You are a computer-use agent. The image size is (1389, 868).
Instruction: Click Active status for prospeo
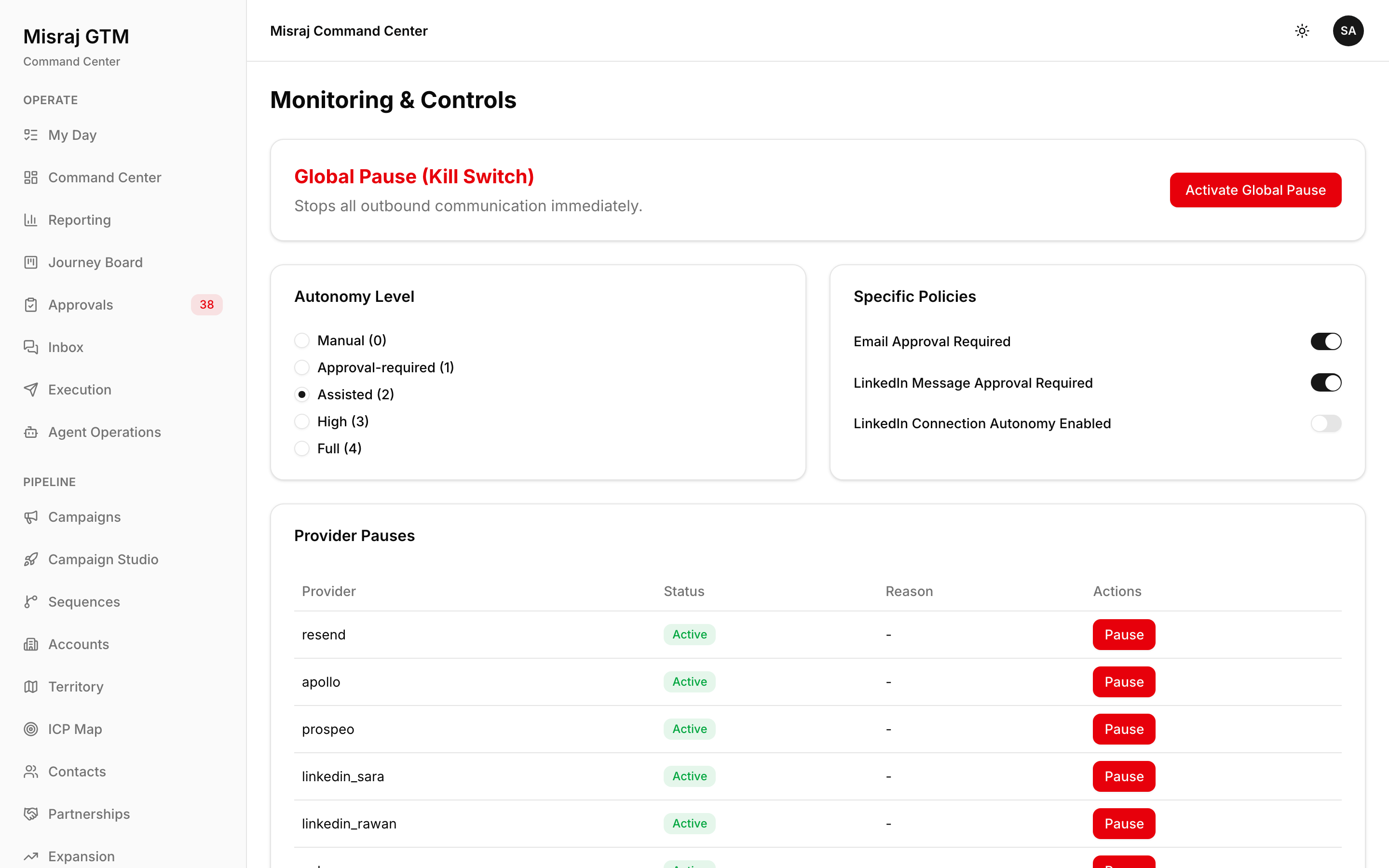[689, 729]
